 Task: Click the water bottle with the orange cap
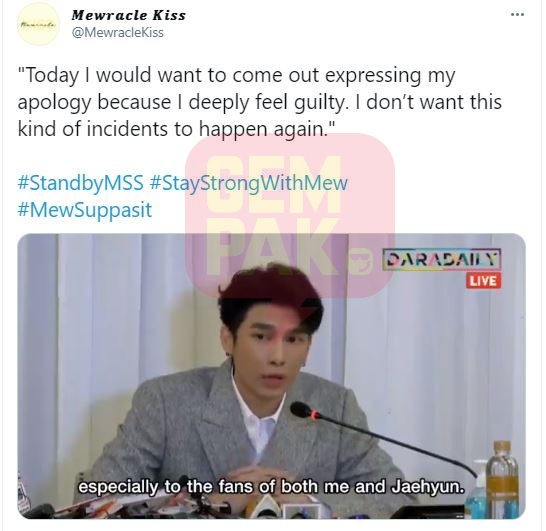(x=502, y=478)
